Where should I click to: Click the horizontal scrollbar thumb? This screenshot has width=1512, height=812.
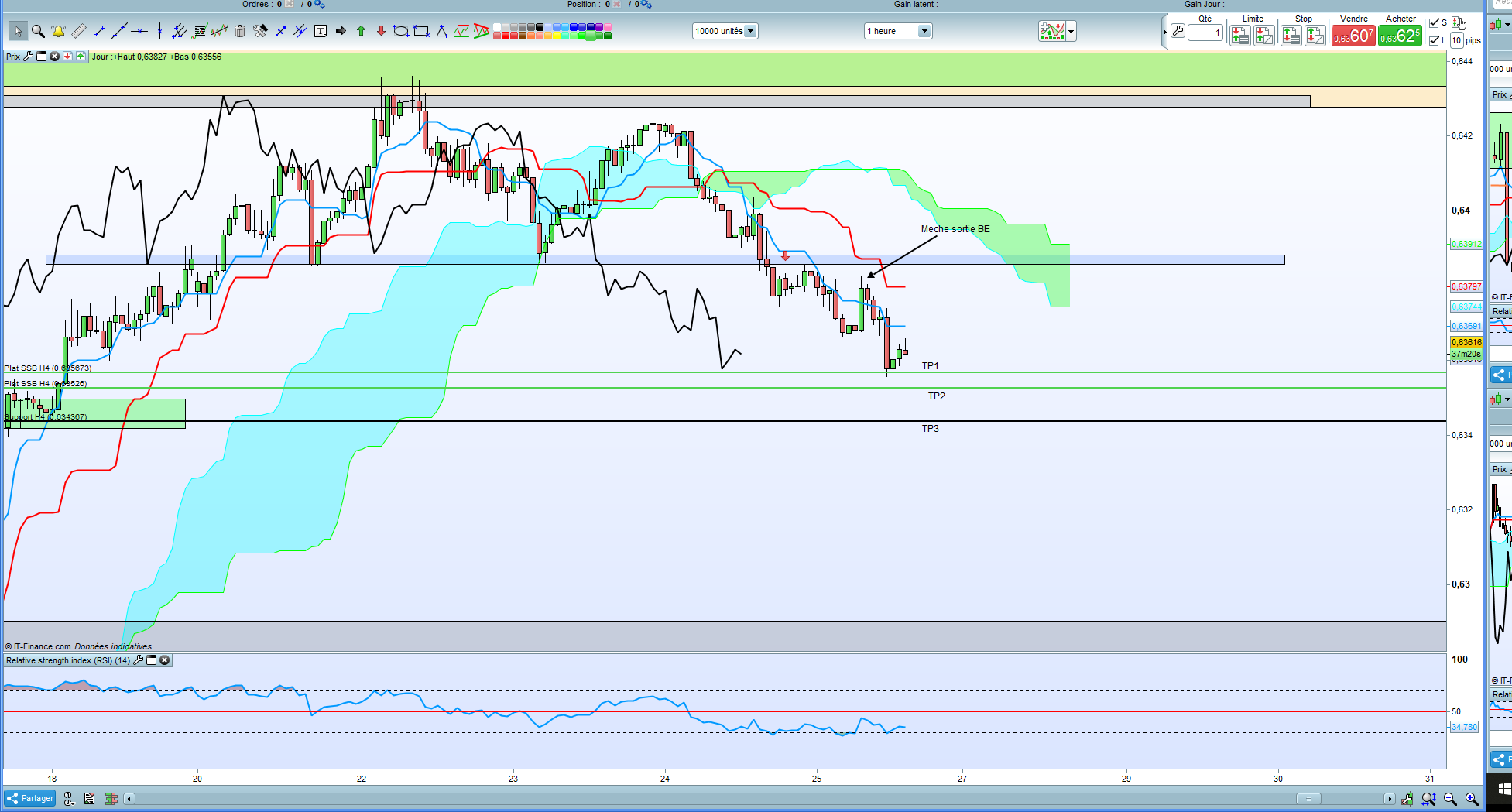click(x=1308, y=799)
